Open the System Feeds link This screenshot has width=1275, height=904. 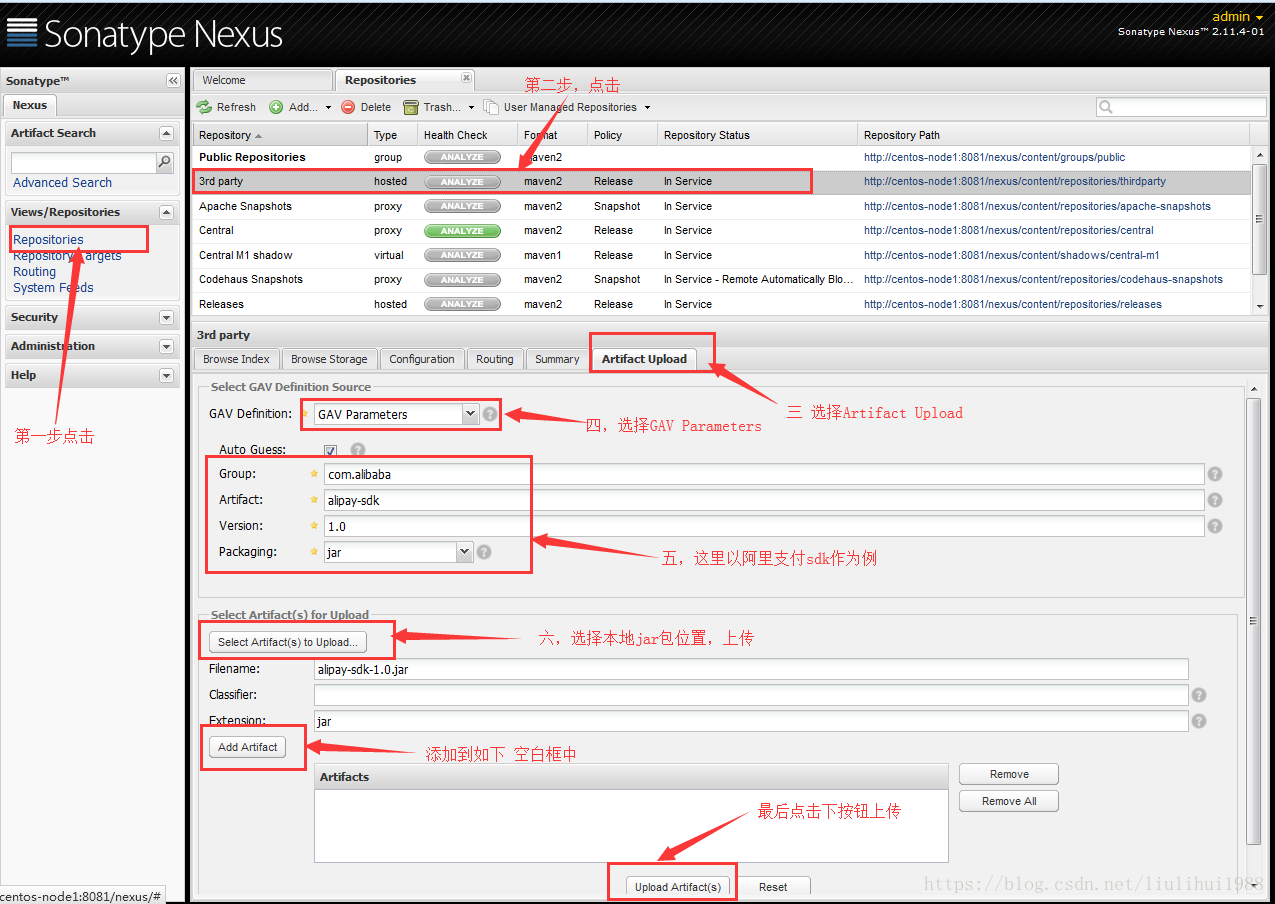point(53,288)
